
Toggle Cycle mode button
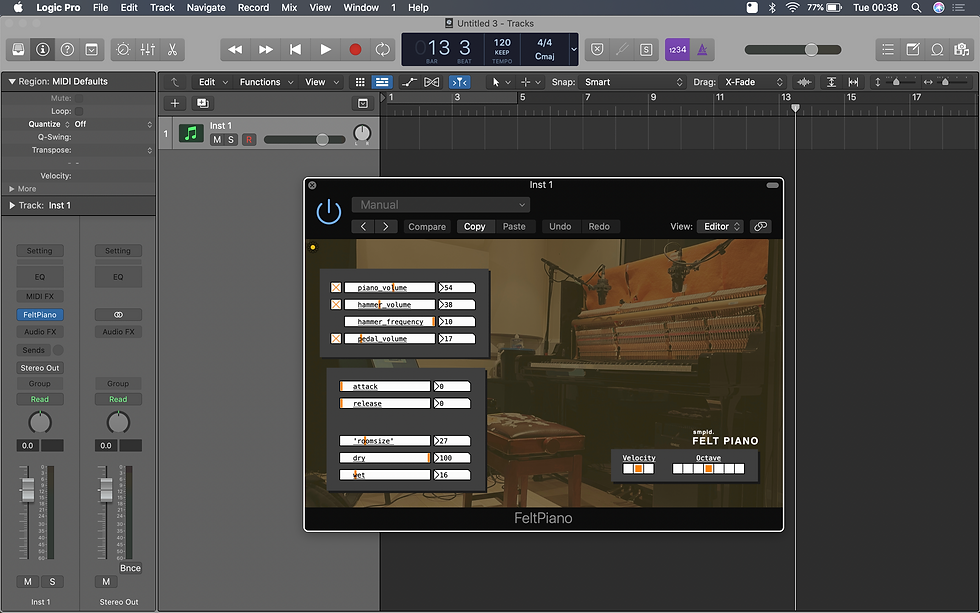382,49
